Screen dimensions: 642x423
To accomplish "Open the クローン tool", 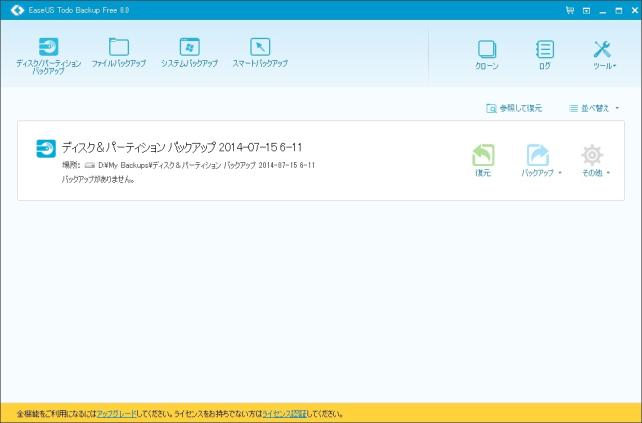I will (x=487, y=54).
